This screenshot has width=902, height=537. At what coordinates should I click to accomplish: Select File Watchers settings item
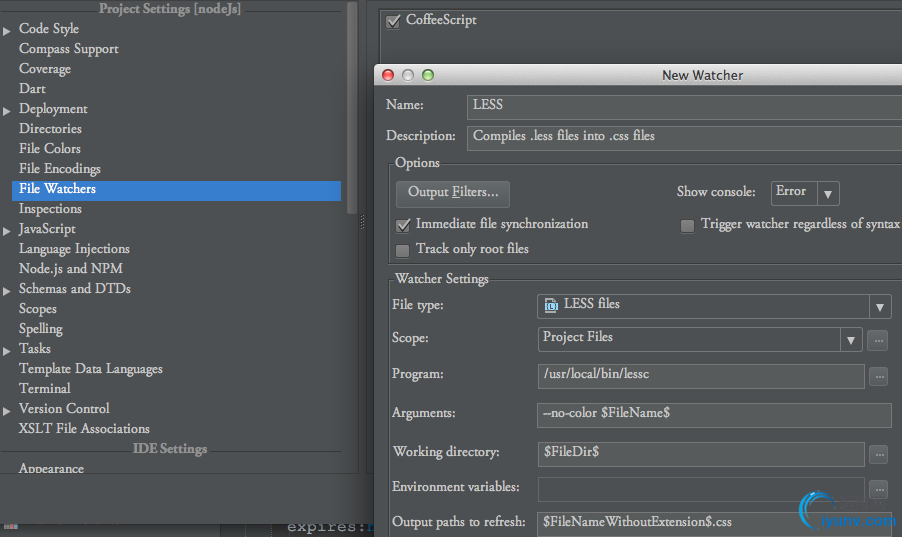pyautogui.click(x=176, y=191)
